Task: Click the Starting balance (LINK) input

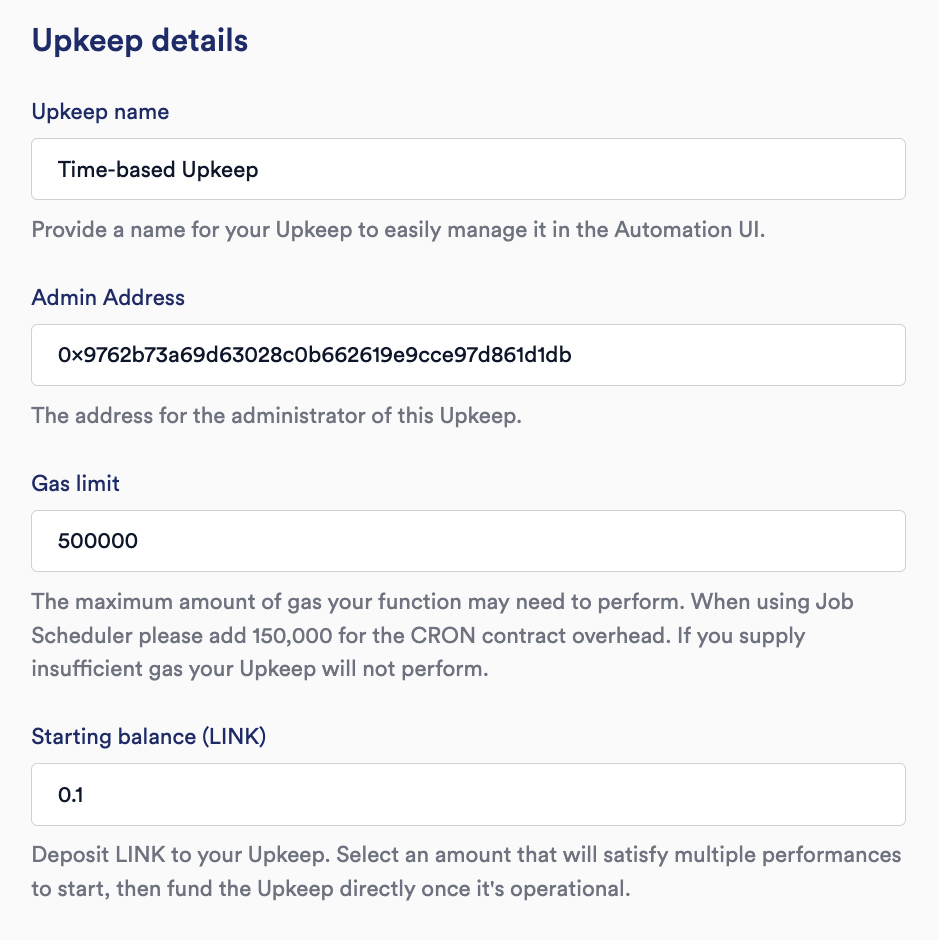Action: pyautogui.click(x=468, y=795)
